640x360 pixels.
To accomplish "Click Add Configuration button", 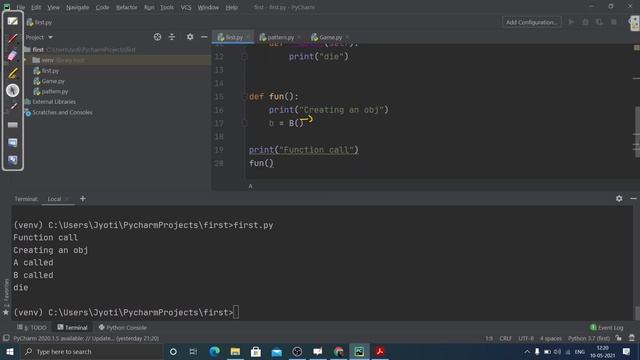I will (531, 22).
